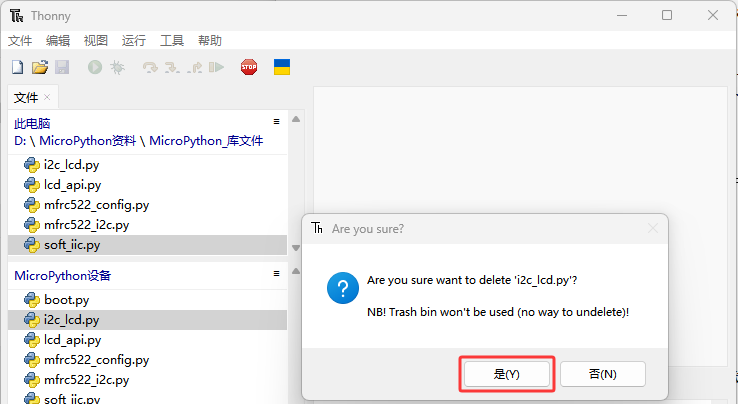The width and height of the screenshot is (738, 404).
Task: Select mfrc522_config.py on MicroPython device
Action: coord(147,360)
